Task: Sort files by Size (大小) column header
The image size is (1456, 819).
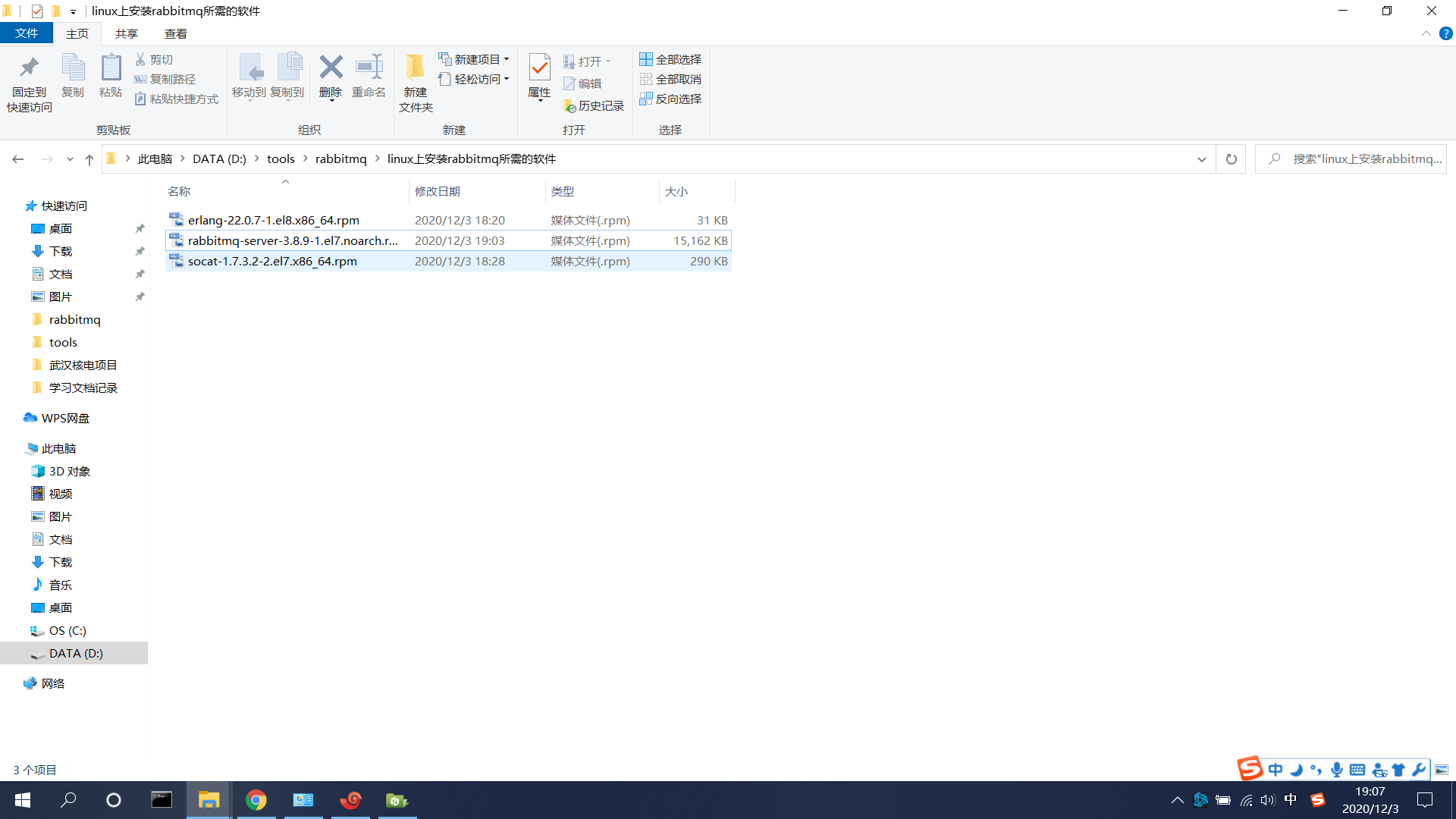Action: (x=676, y=192)
